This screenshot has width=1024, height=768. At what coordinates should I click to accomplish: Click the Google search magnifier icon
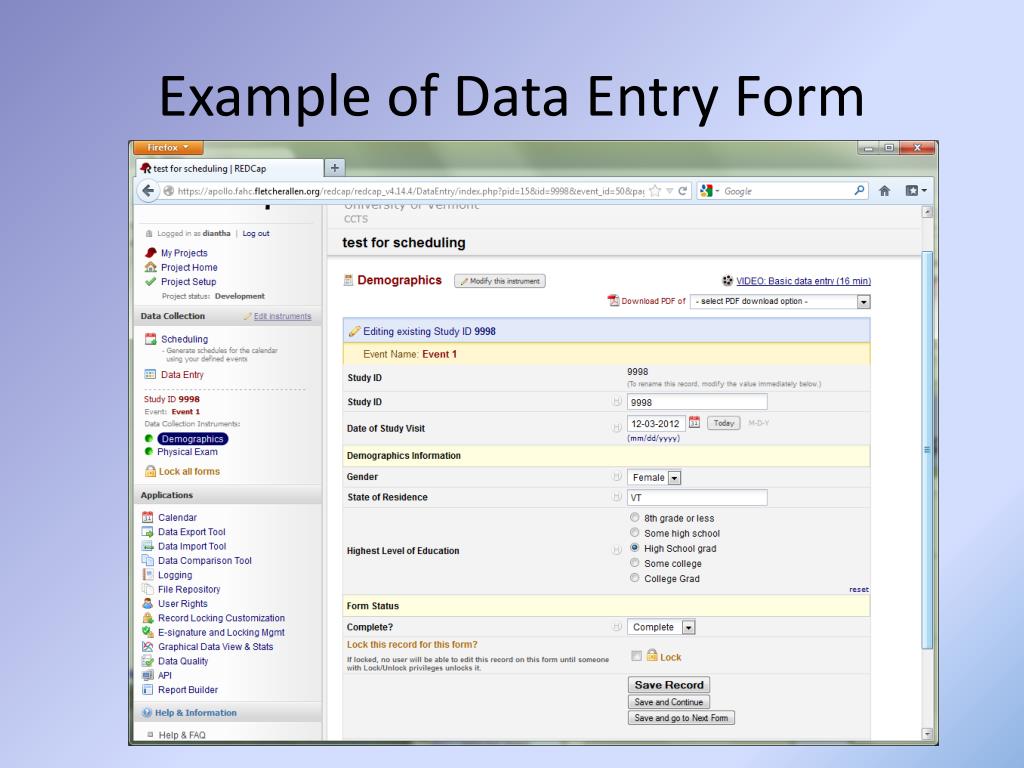click(x=859, y=191)
